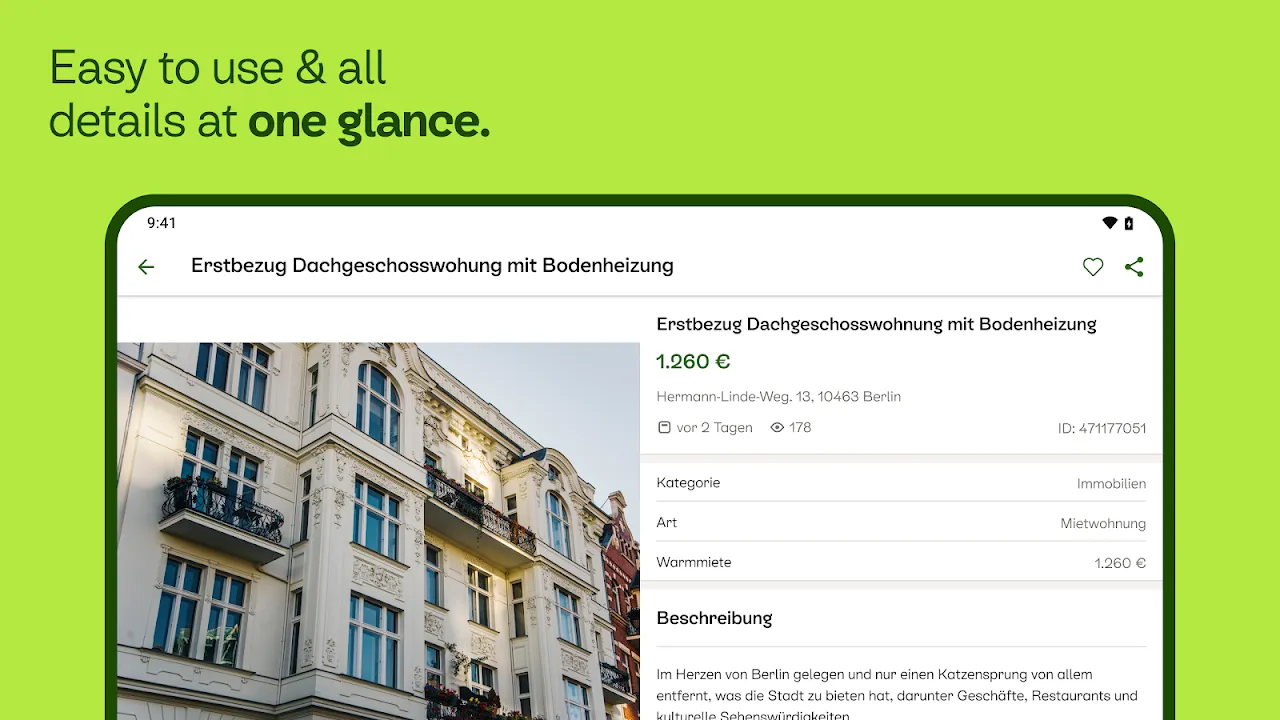
Task: Click the listing ID 471177051
Action: (x=1102, y=428)
